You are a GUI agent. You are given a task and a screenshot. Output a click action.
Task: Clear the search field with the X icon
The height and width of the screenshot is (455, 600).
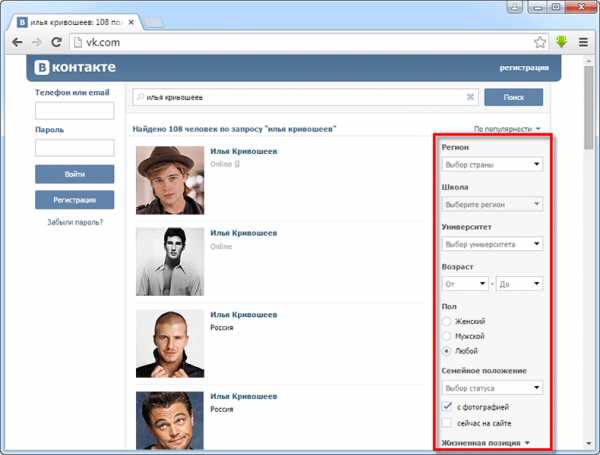[x=470, y=97]
